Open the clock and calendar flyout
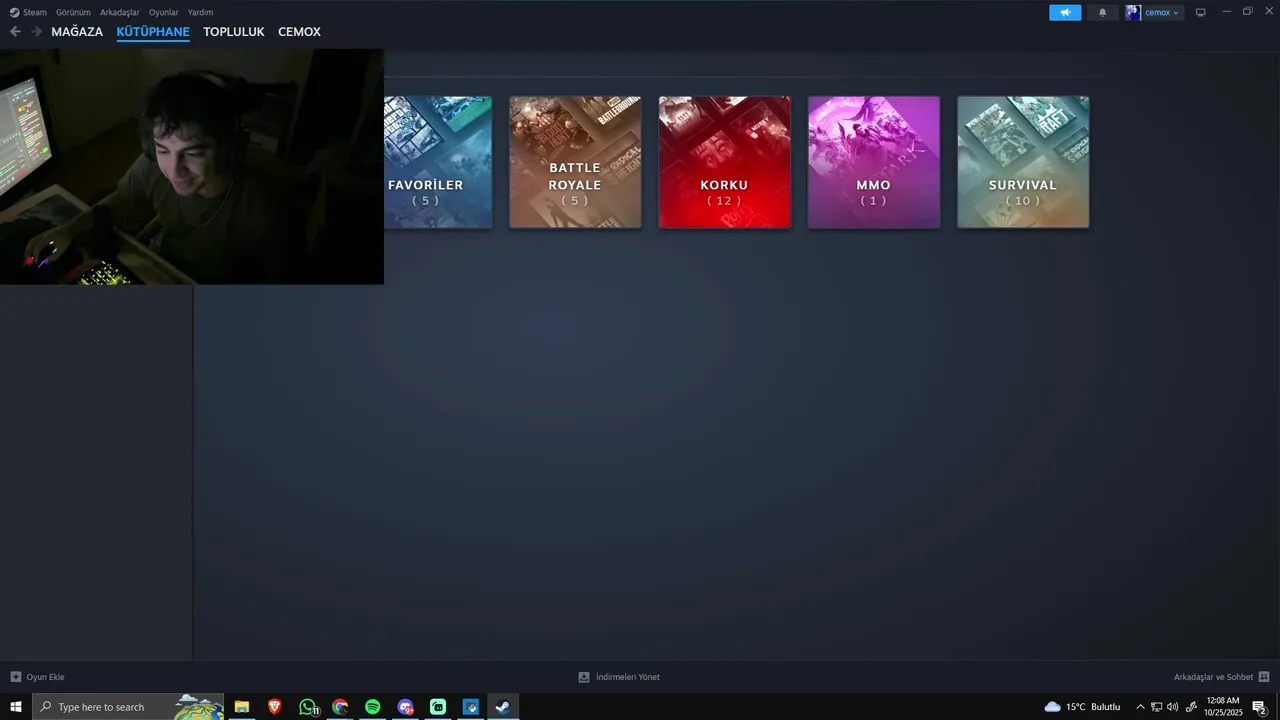Viewport: 1280px width, 720px height. [x=1223, y=707]
